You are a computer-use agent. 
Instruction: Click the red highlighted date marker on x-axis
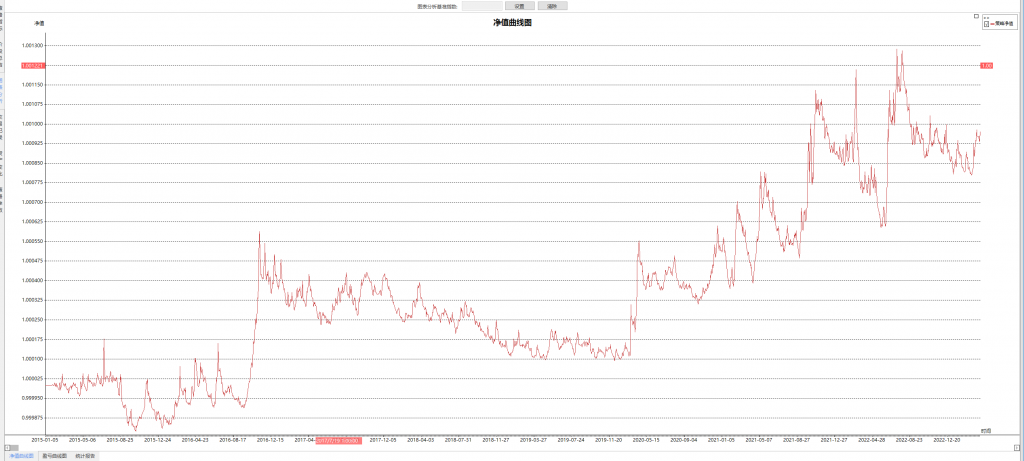click(338, 438)
